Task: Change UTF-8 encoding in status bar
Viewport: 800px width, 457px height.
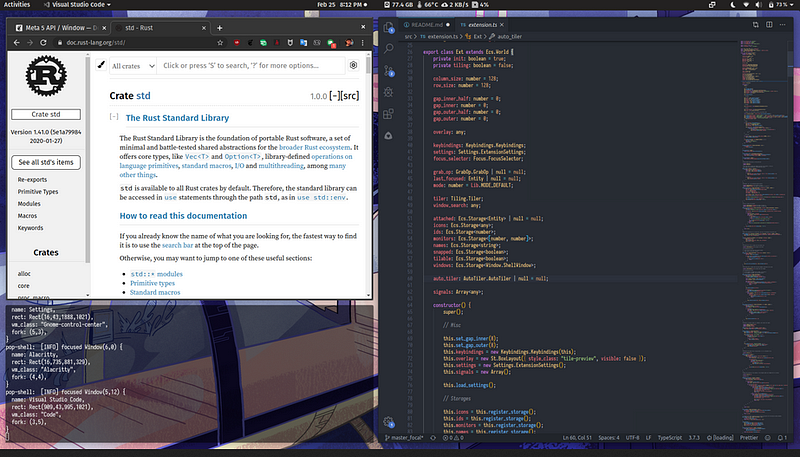Action: (x=632, y=438)
